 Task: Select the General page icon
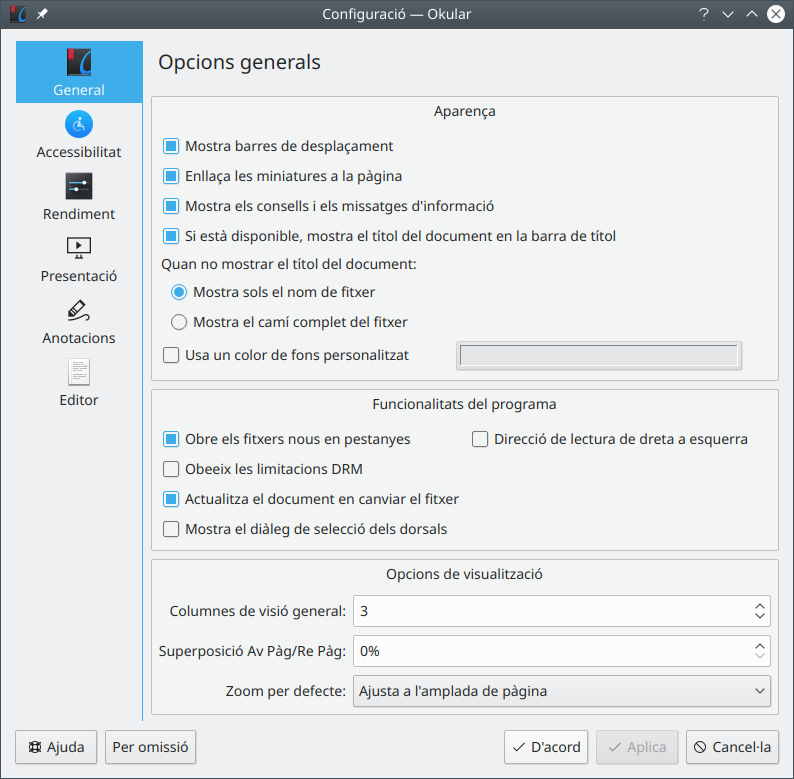(79, 63)
